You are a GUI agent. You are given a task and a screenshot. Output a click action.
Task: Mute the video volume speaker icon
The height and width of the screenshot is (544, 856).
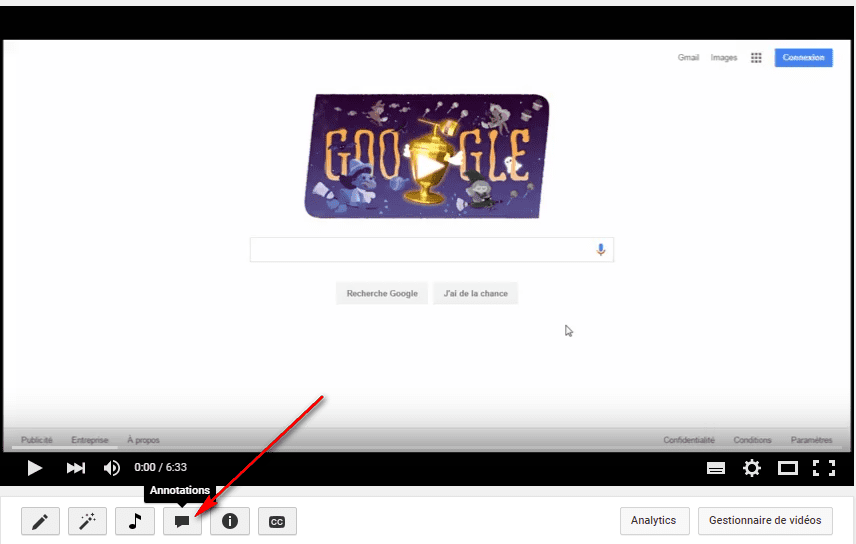coord(112,468)
